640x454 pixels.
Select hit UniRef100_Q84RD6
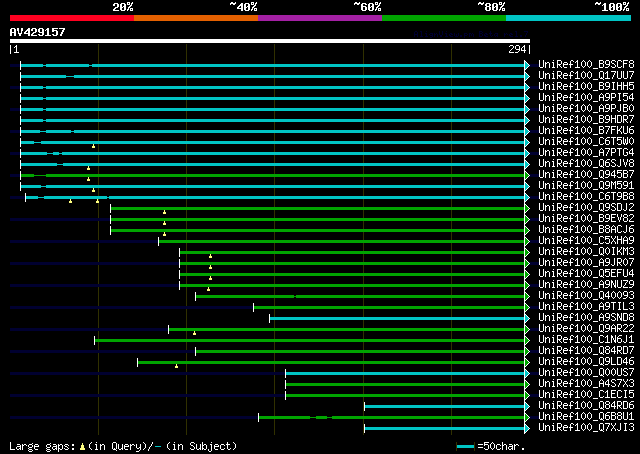pyautogui.click(x=586, y=406)
